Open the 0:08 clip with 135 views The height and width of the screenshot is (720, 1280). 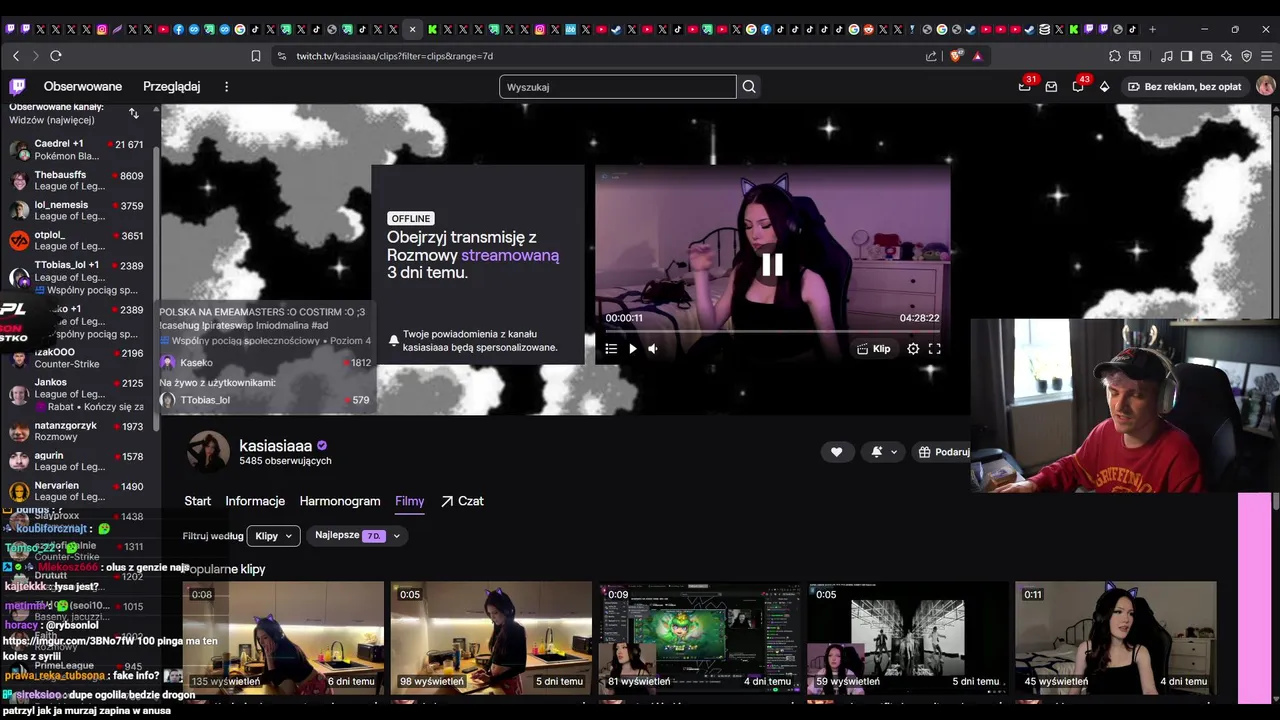(283, 638)
